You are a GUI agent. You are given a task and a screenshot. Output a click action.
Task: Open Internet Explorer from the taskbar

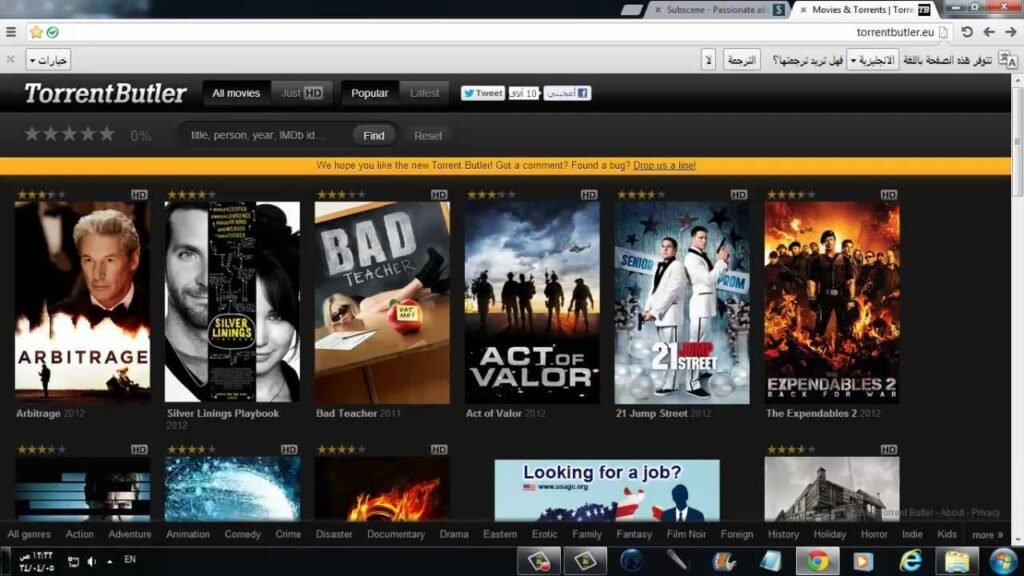(x=910, y=561)
